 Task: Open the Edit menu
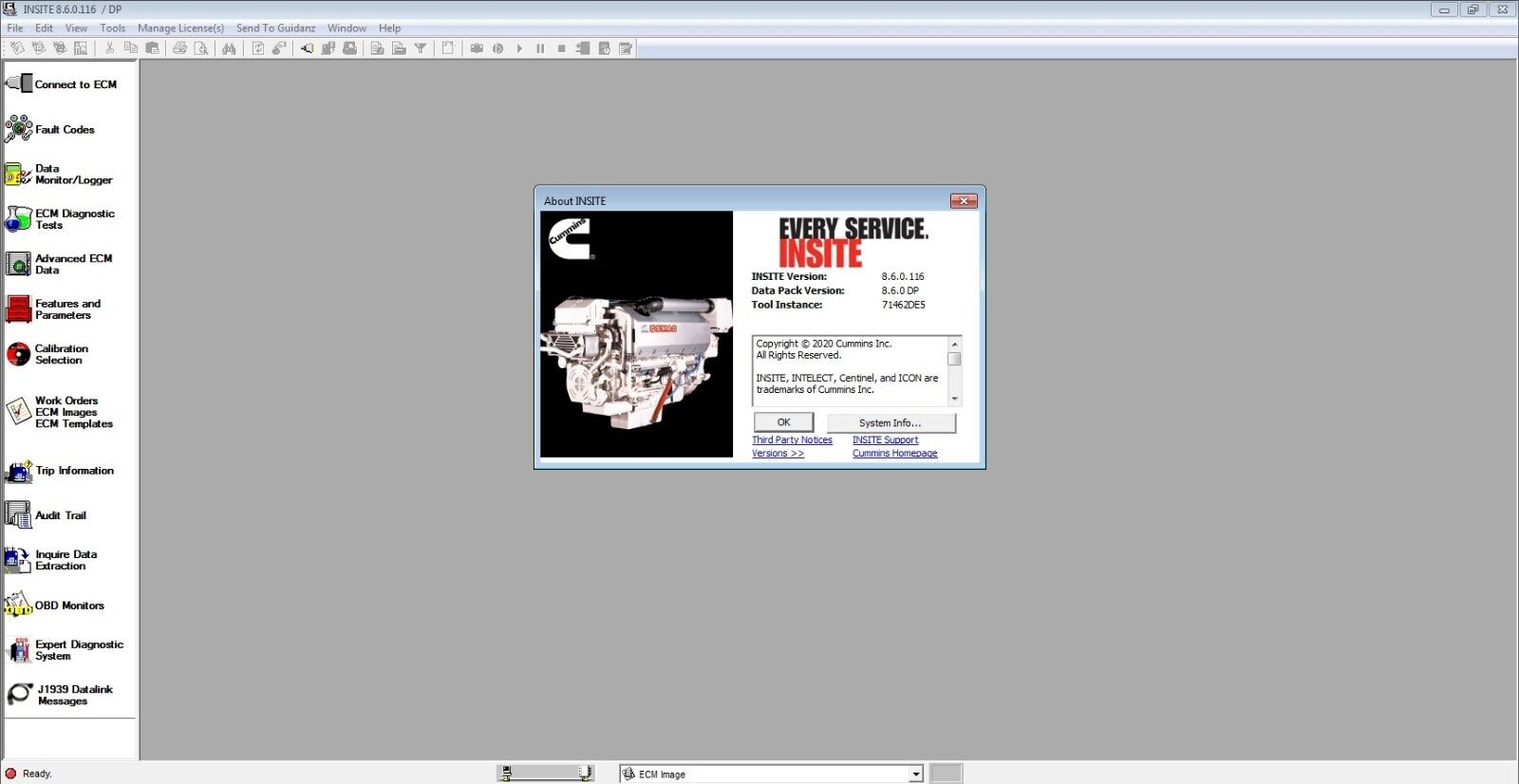(44, 28)
